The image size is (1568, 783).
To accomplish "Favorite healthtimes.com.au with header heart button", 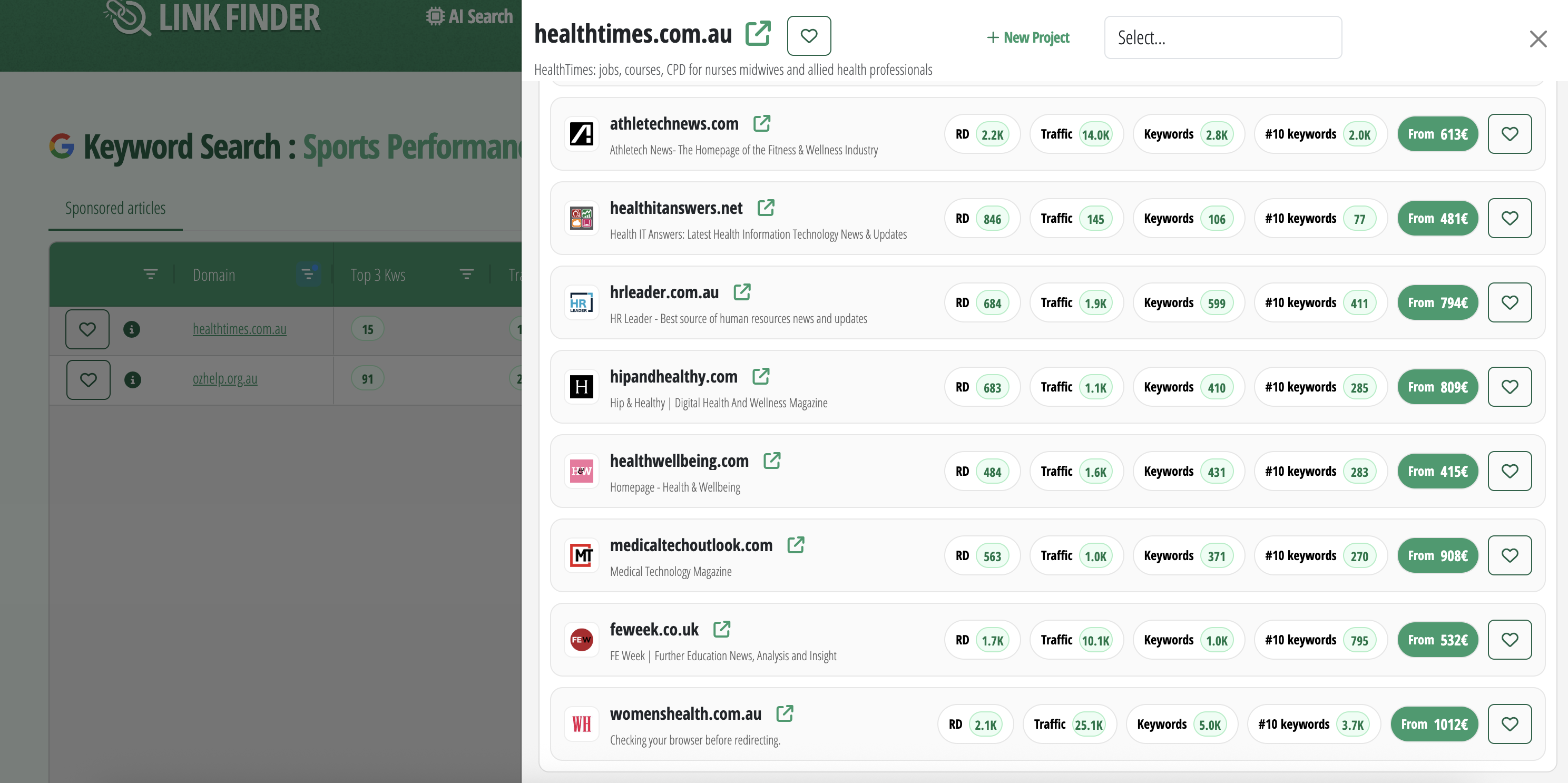I will point(809,36).
